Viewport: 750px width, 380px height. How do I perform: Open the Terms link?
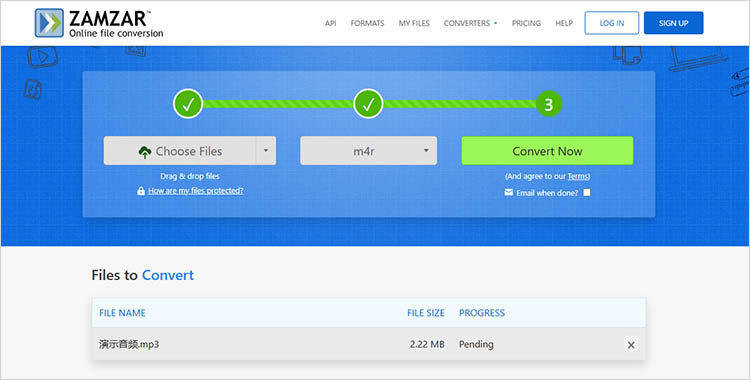577,177
